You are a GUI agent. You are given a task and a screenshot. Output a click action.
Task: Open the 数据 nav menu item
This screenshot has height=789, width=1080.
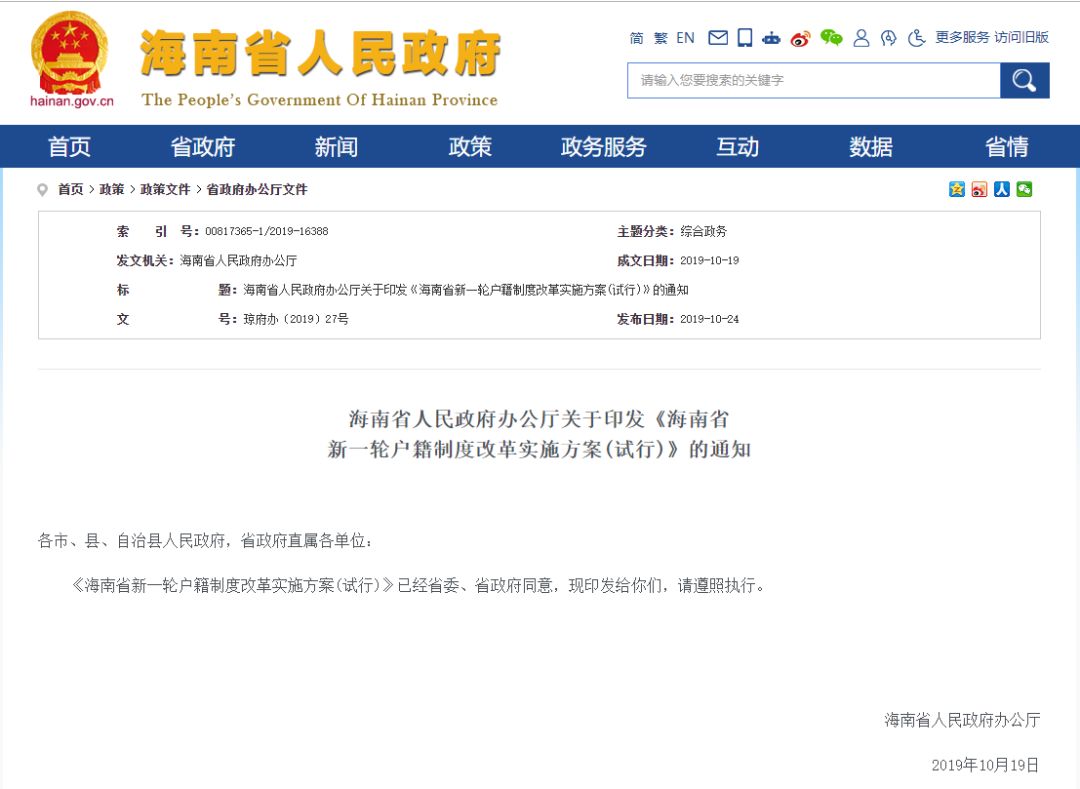[x=871, y=147]
